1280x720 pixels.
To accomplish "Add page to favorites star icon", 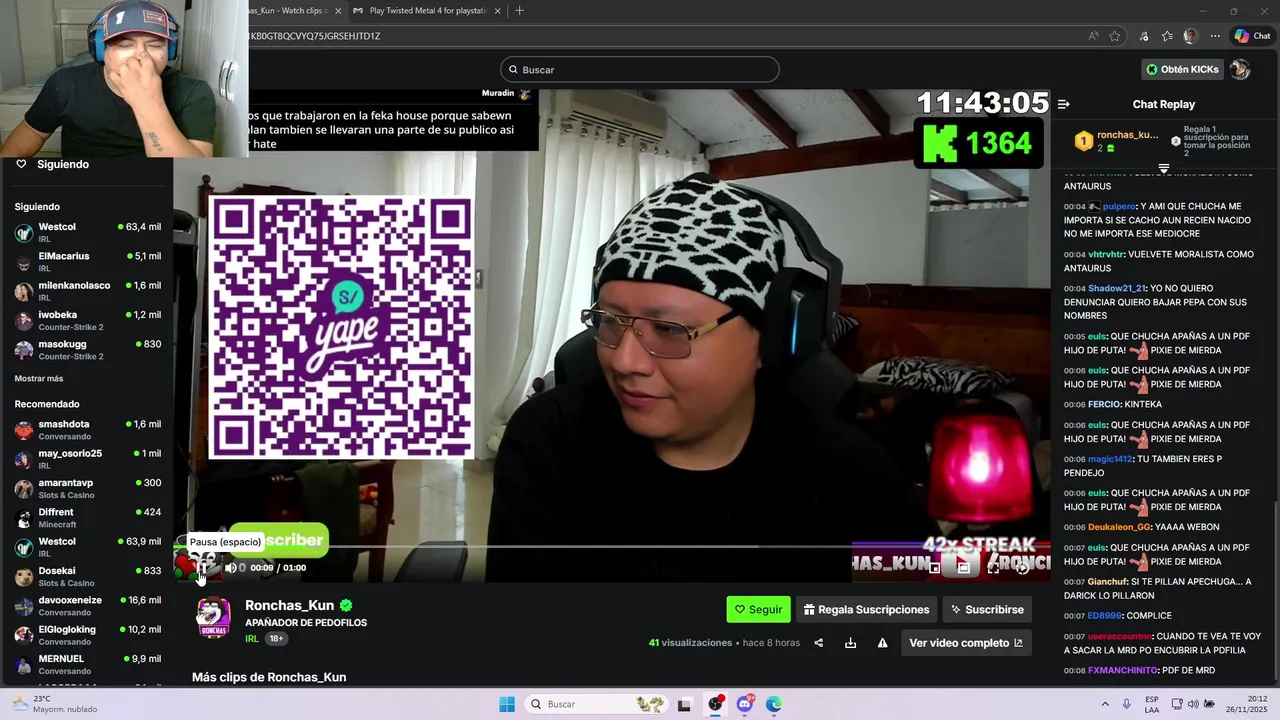I will click(1115, 36).
